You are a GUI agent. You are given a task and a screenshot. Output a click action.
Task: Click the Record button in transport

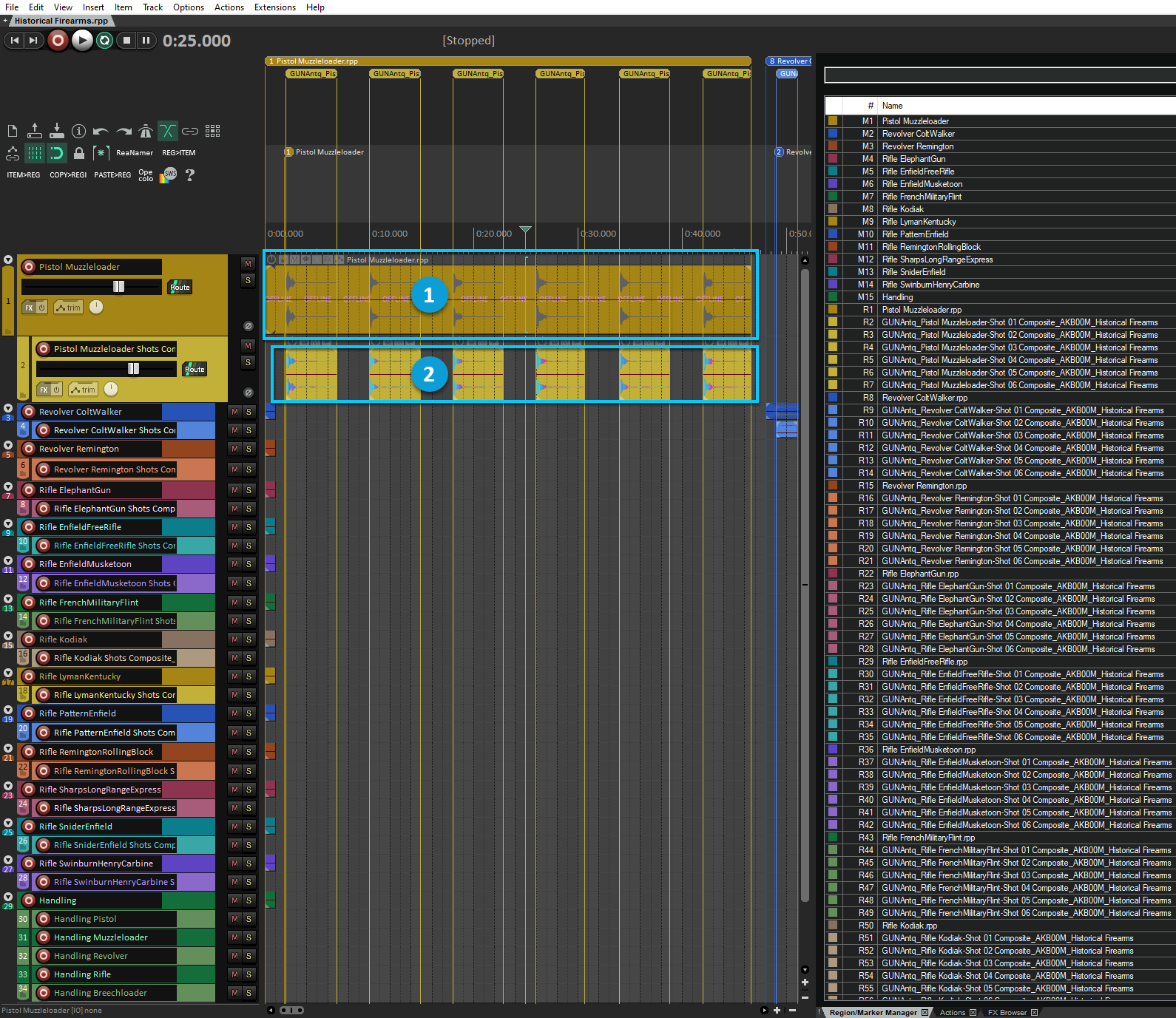[58, 41]
